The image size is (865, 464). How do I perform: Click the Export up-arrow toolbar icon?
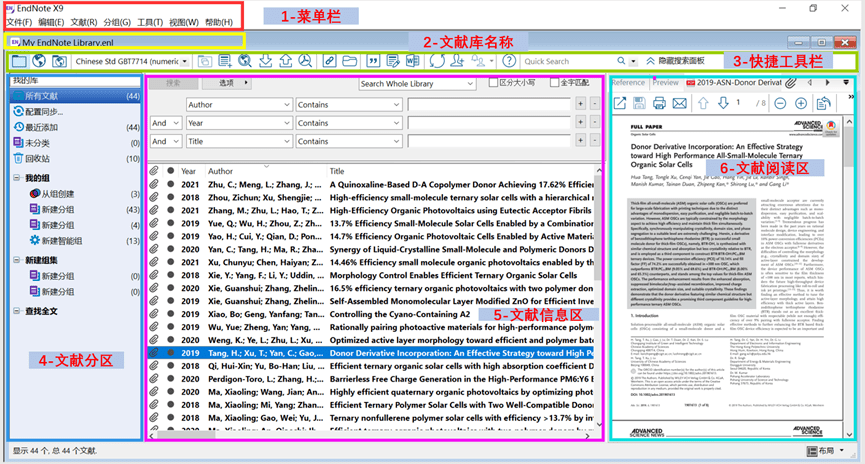tap(285, 61)
